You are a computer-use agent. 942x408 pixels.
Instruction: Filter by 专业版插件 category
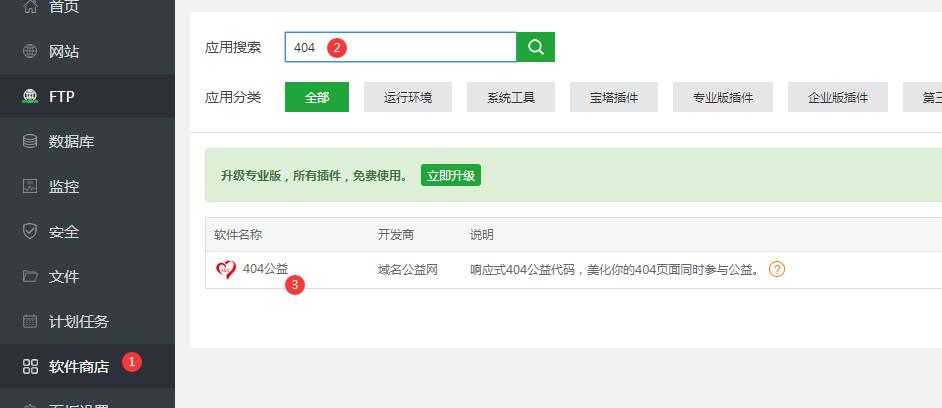723,97
